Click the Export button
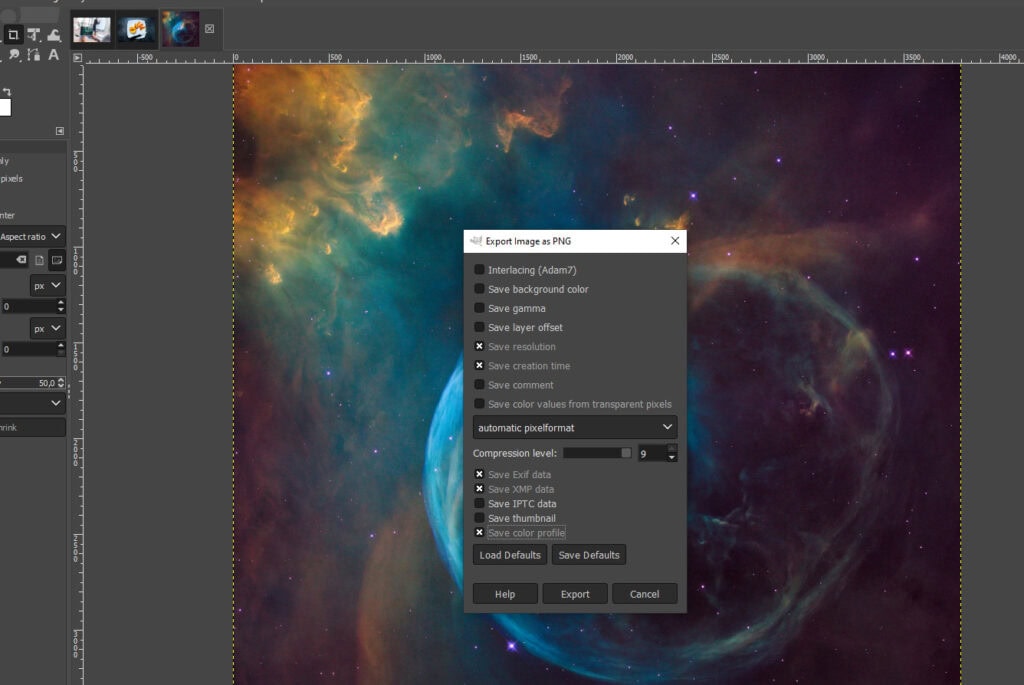This screenshot has height=685, width=1024. pyautogui.click(x=574, y=593)
